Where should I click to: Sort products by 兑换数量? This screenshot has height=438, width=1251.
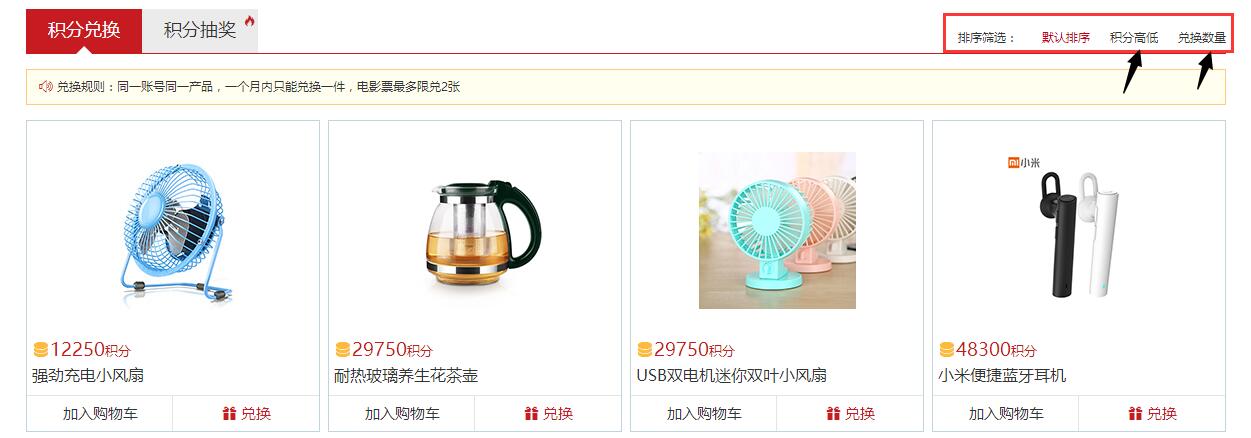1202,38
